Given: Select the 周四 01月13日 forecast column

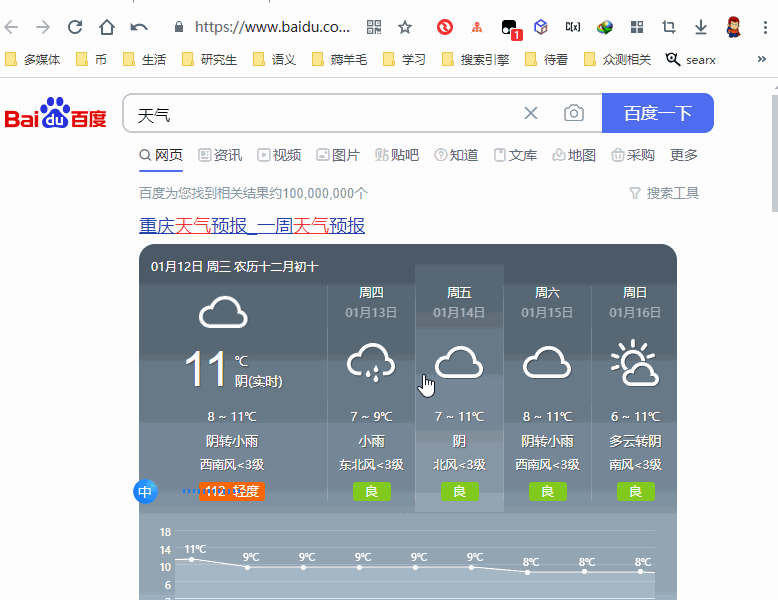Looking at the screenshot, I should (371, 392).
